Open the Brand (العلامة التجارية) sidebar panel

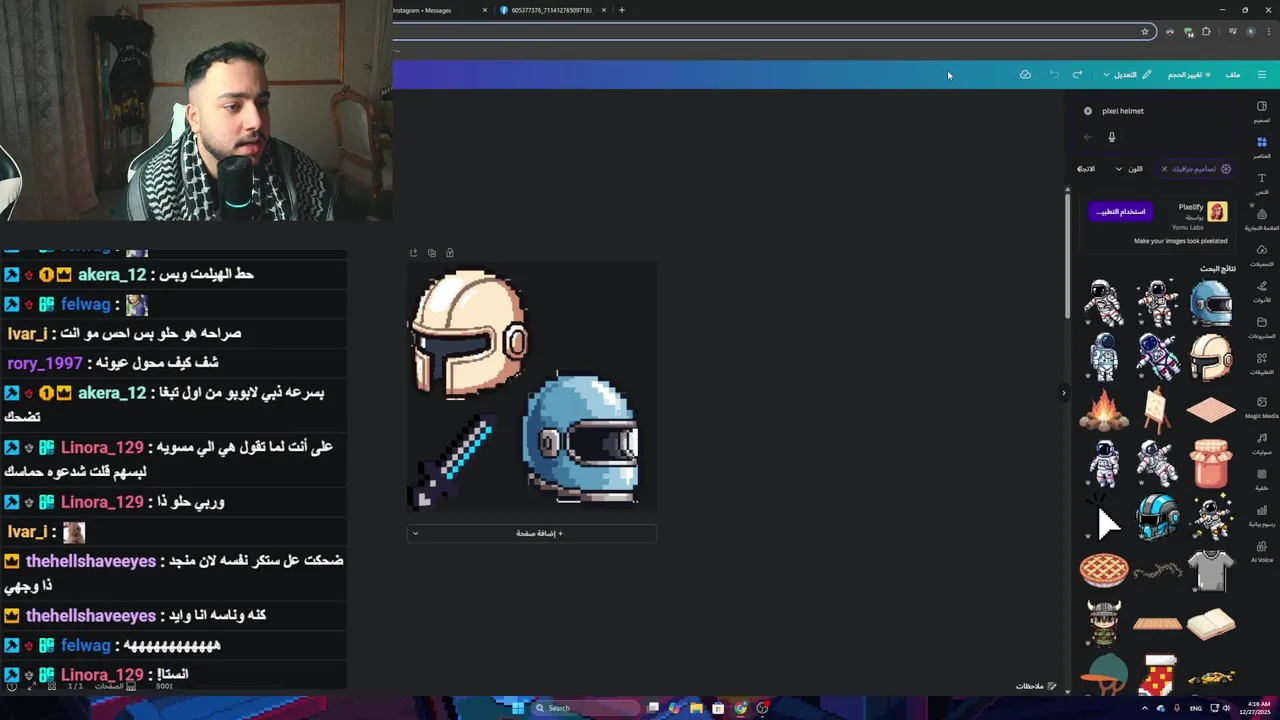pos(1261,219)
